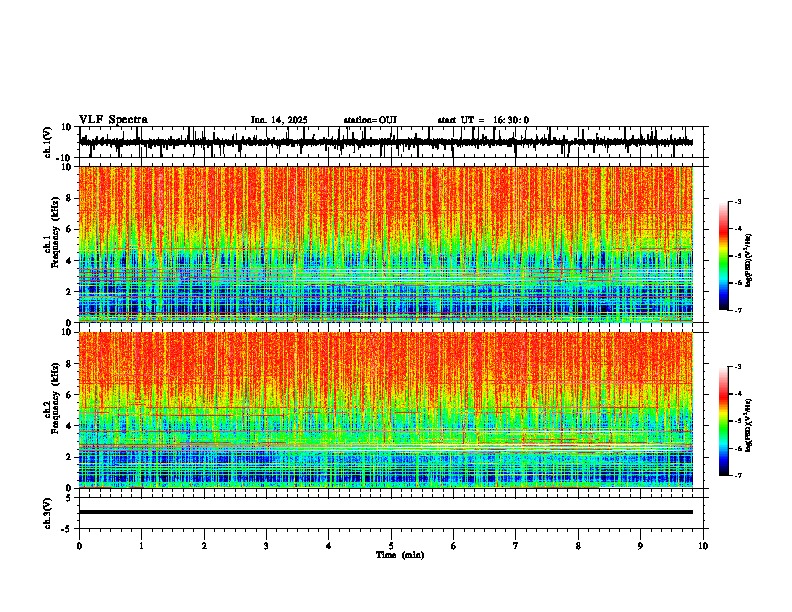The image size is (792, 612).
Task: Click time axis tick label "5"
Action: 391,546
